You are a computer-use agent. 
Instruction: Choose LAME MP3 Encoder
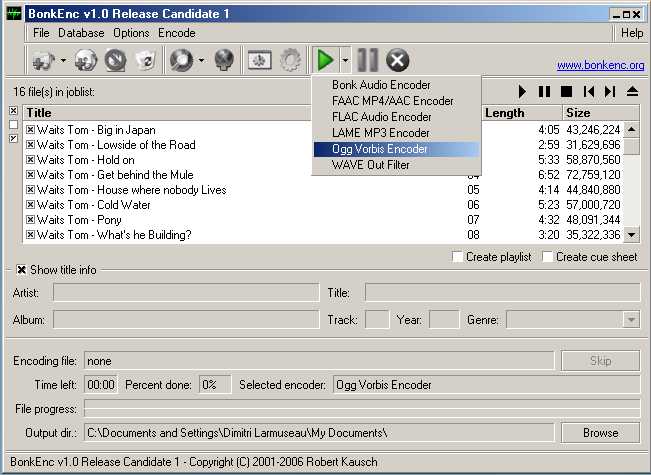tap(396, 133)
